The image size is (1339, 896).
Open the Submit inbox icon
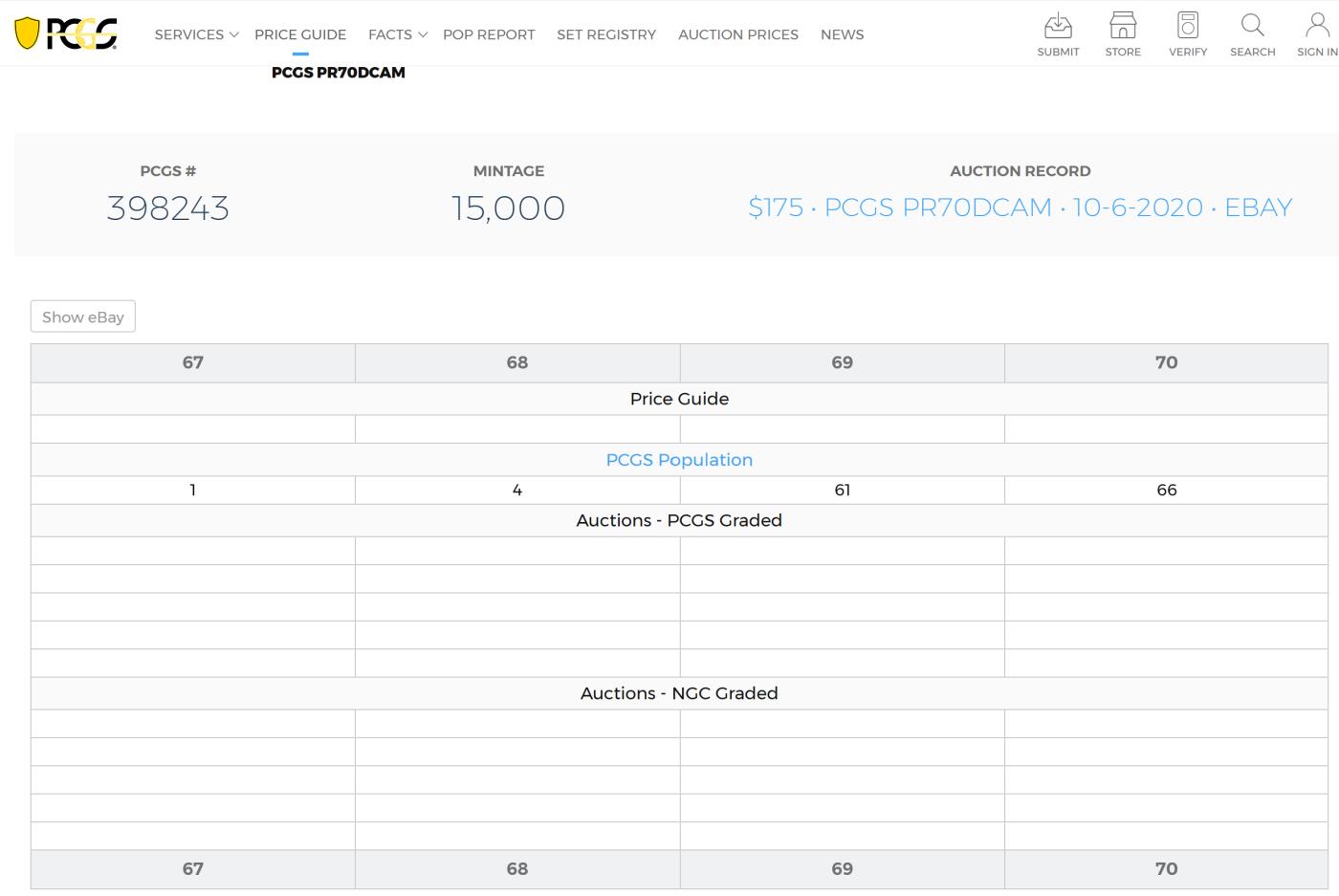1058,26
